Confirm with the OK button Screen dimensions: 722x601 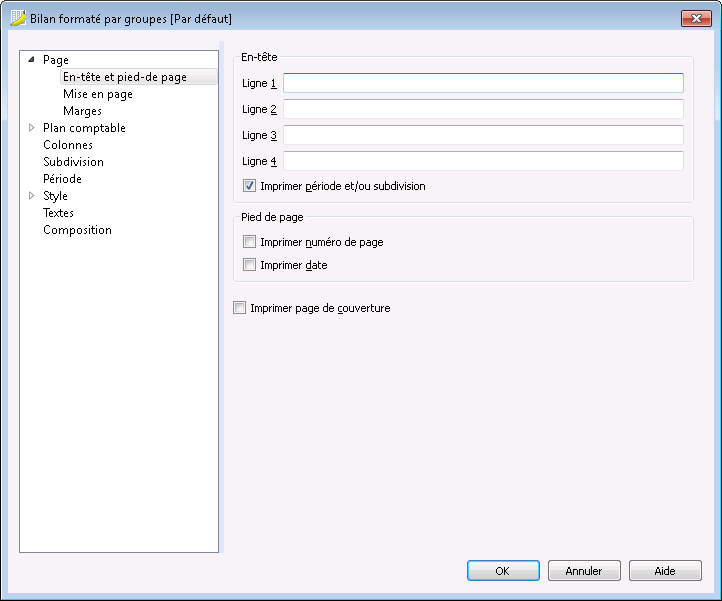coord(503,571)
